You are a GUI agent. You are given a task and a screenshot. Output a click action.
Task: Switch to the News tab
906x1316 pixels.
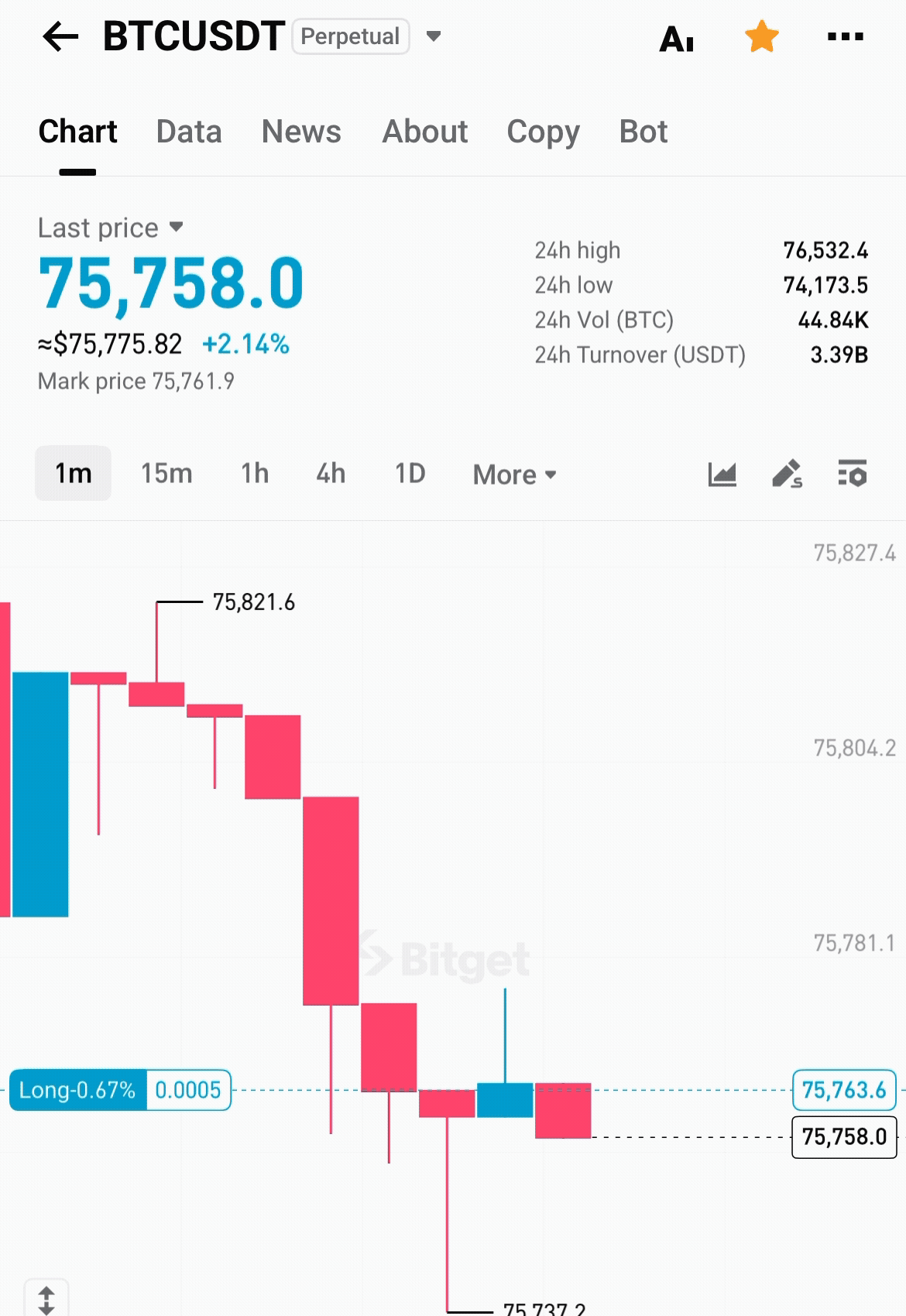point(301,132)
